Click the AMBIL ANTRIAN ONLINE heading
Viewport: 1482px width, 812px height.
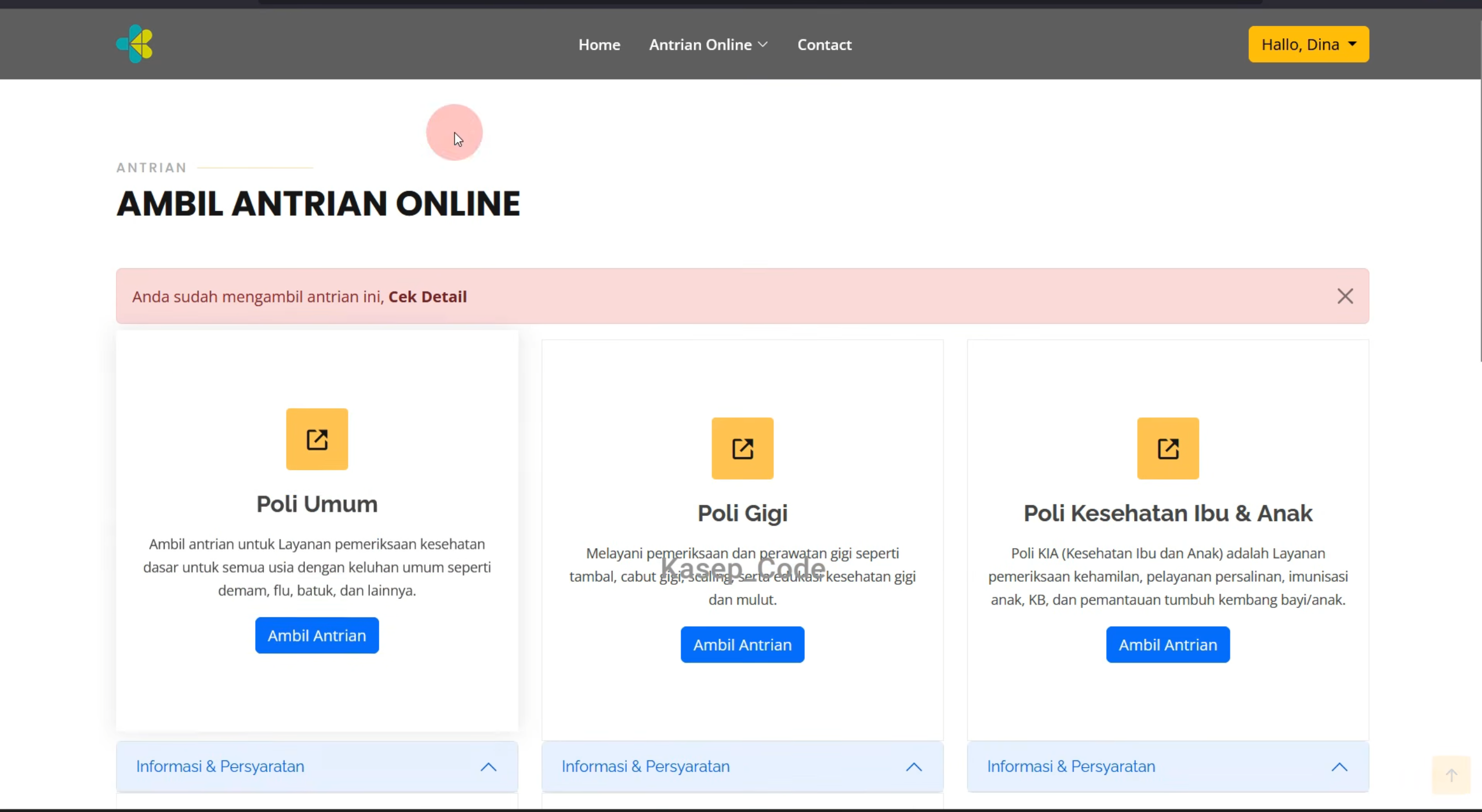(x=318, y=203)
